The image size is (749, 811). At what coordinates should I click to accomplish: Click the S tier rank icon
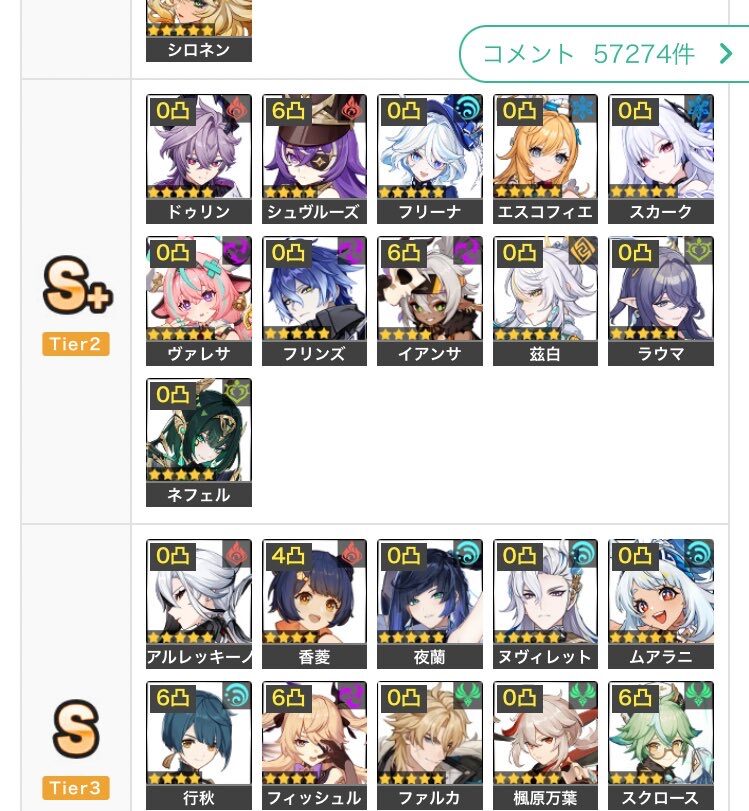click(x=76, y=728)
